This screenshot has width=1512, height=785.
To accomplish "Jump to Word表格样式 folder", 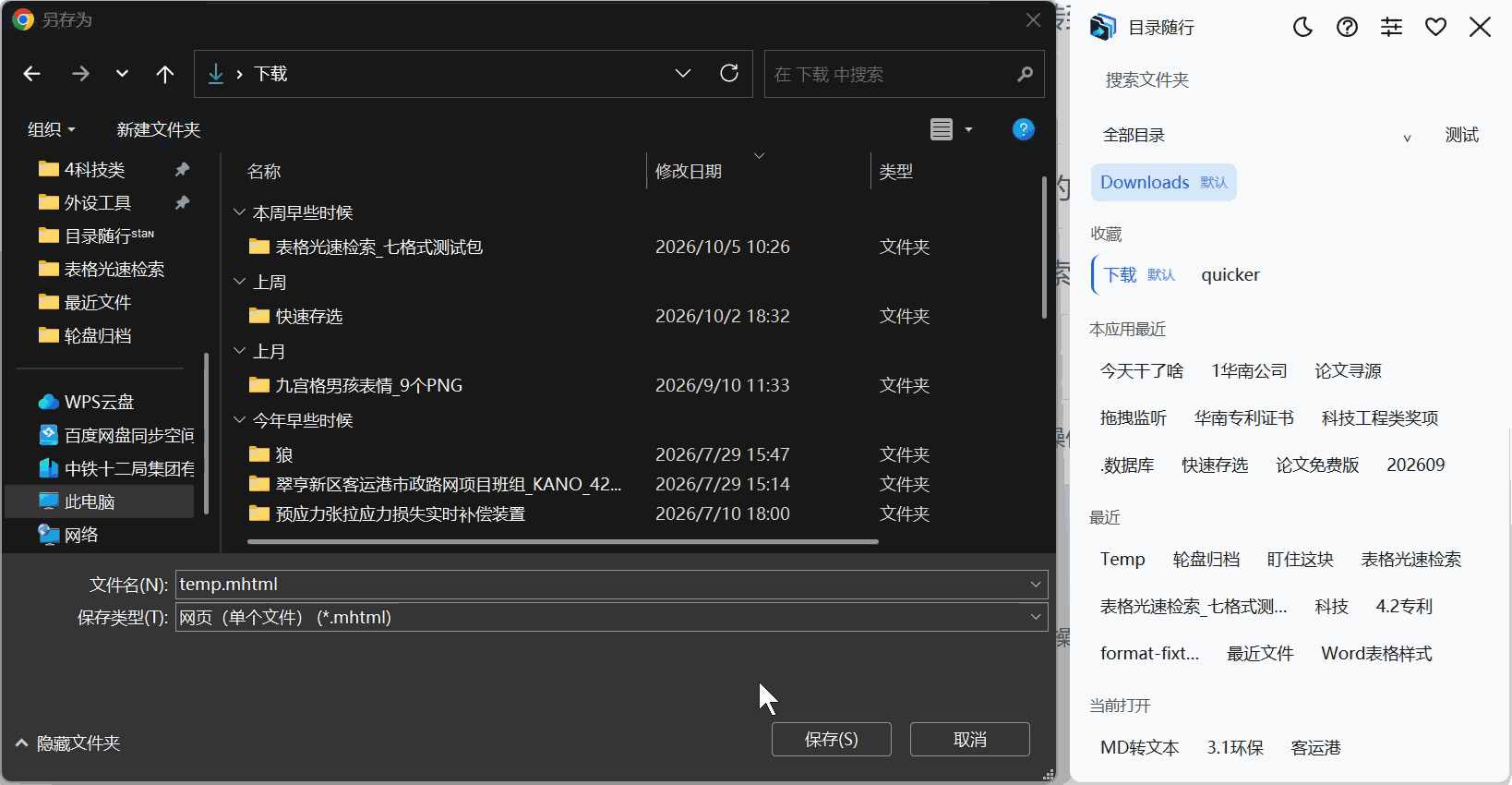I will tap(1376, 654).
